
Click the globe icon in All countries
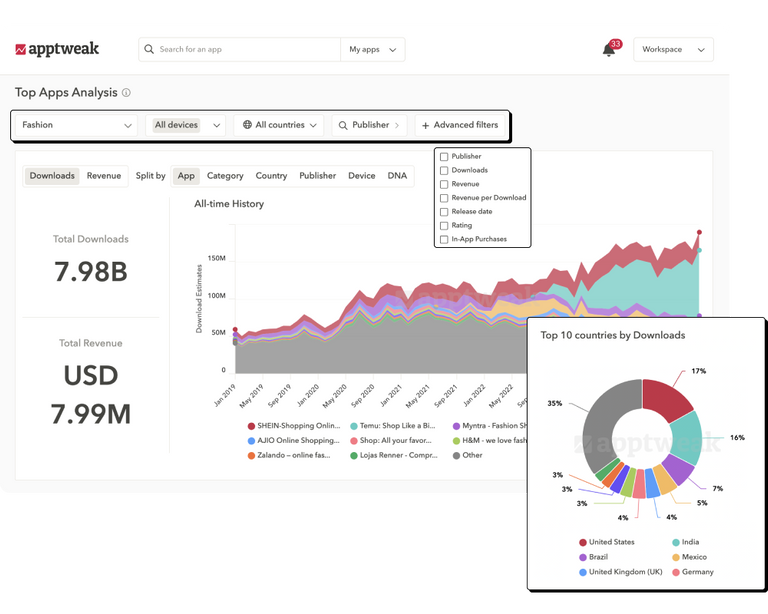coord(247,125)
